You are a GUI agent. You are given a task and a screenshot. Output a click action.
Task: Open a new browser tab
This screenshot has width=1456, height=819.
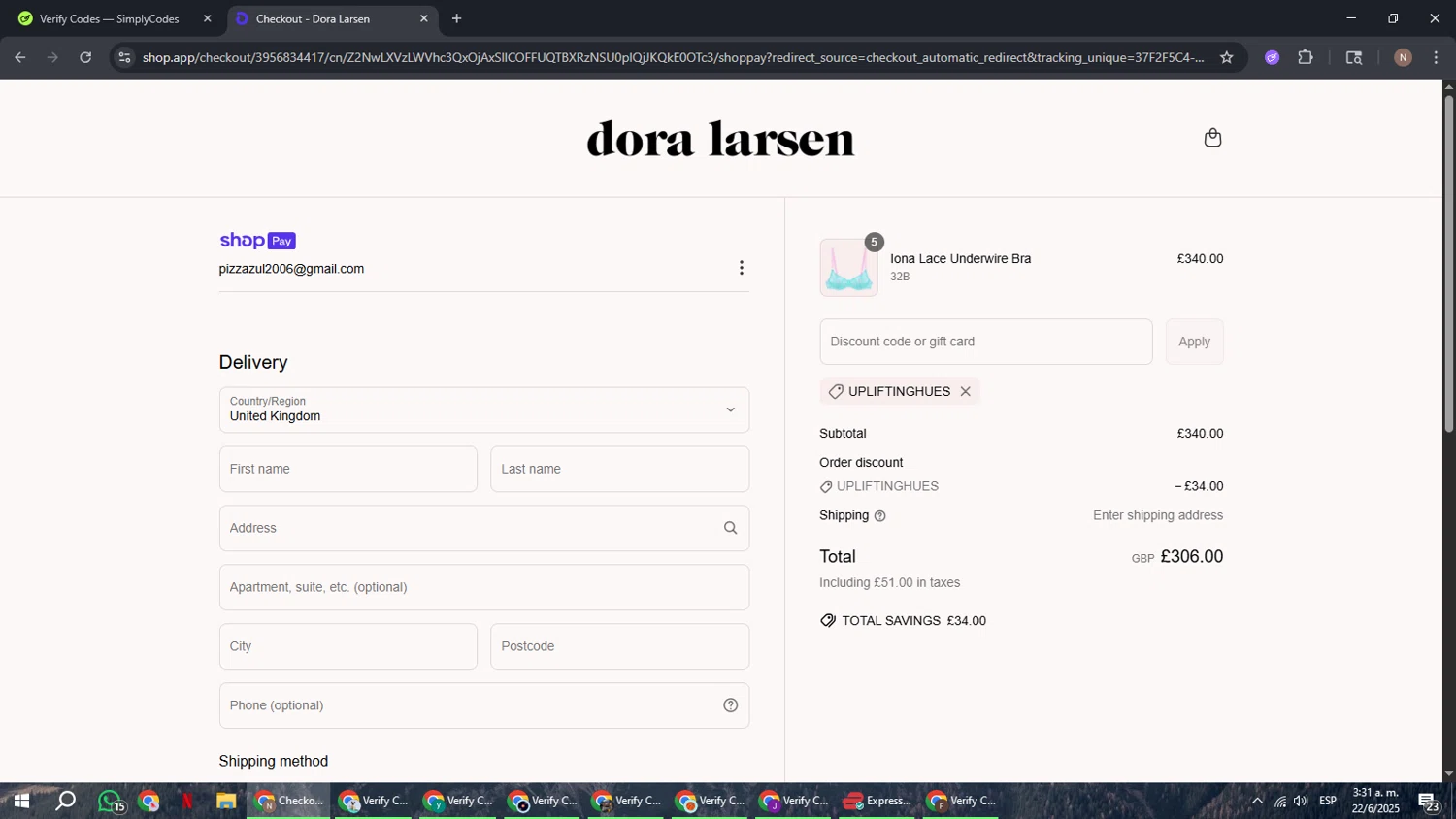(x=456, y=18)
